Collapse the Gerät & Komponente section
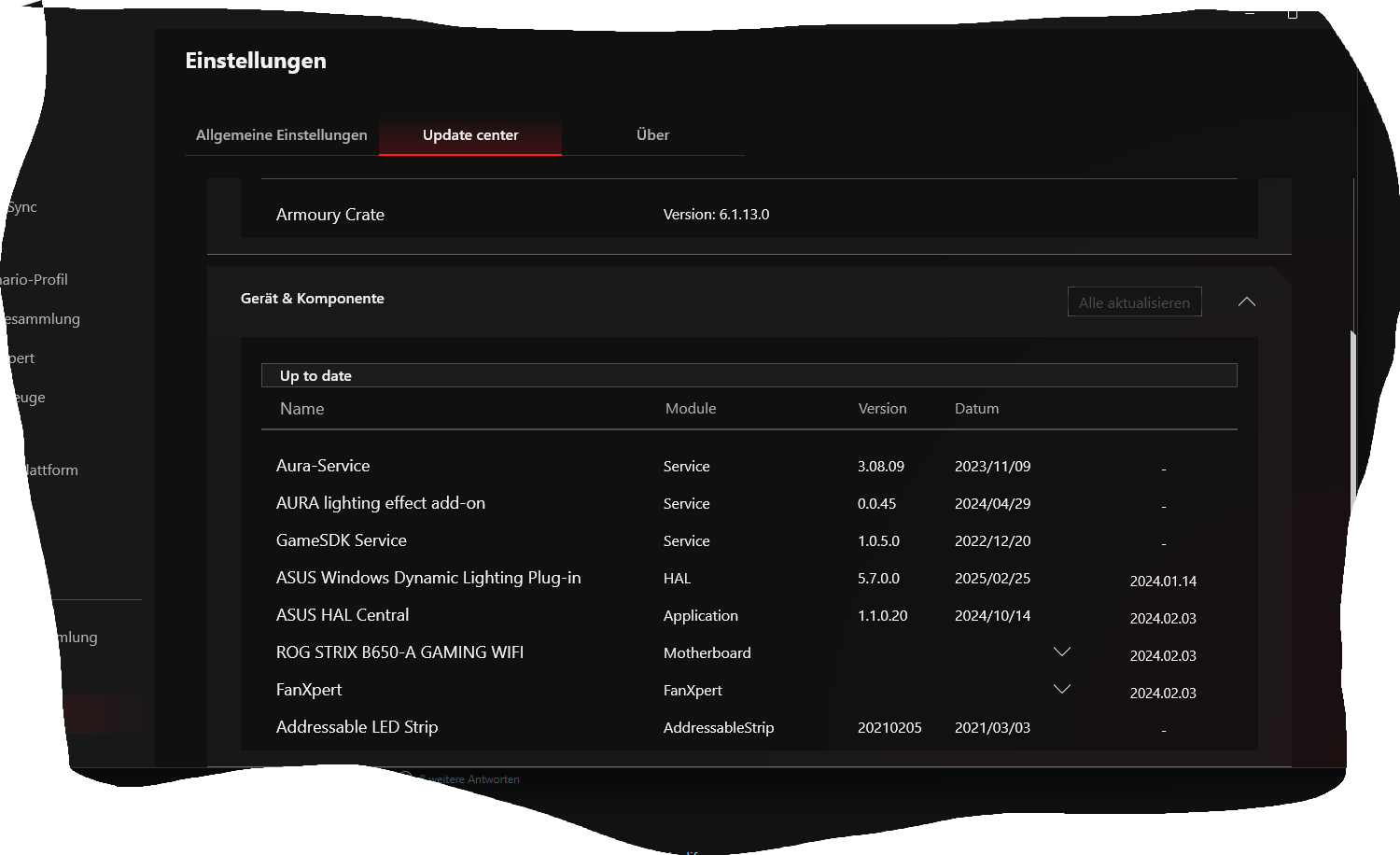 pyautogui.click(x=1247, y=301)
